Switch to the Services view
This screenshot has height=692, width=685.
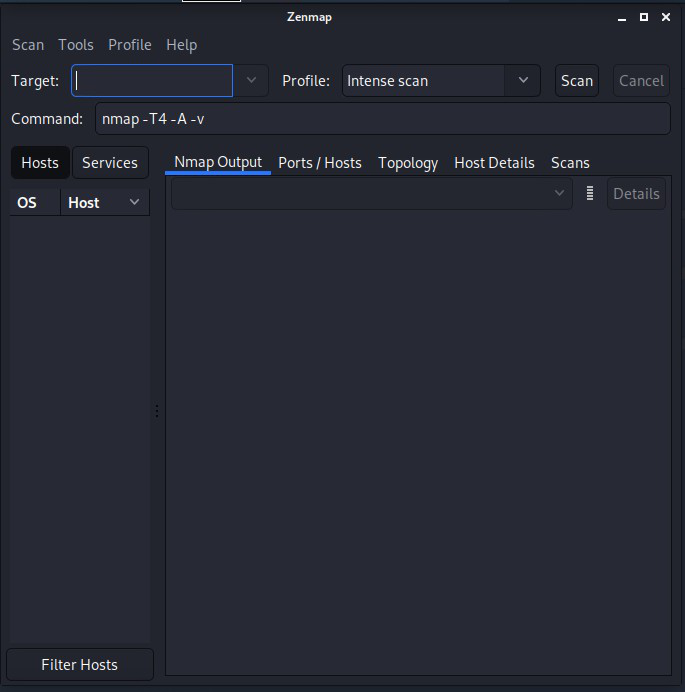pos(110,163)
